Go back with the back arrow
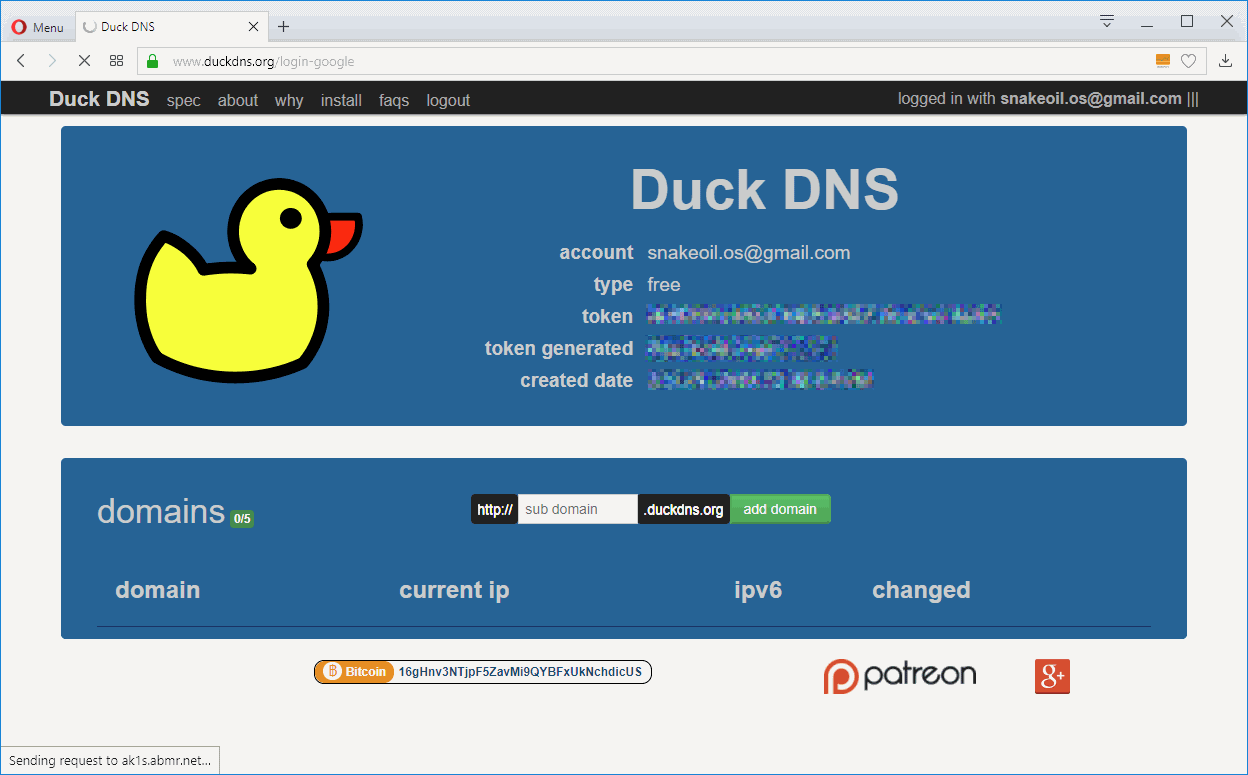This screenshot has width=1248, height=775. click(21, 61)
